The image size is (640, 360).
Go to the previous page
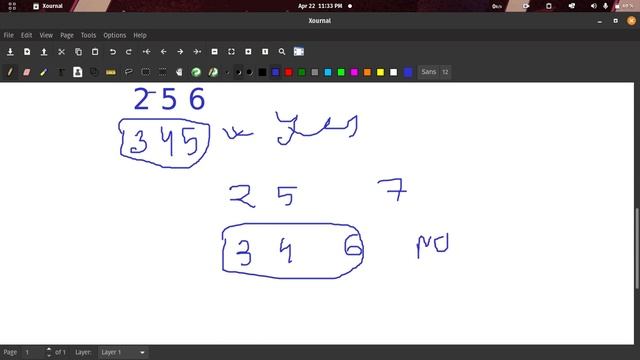coord(163,52)
